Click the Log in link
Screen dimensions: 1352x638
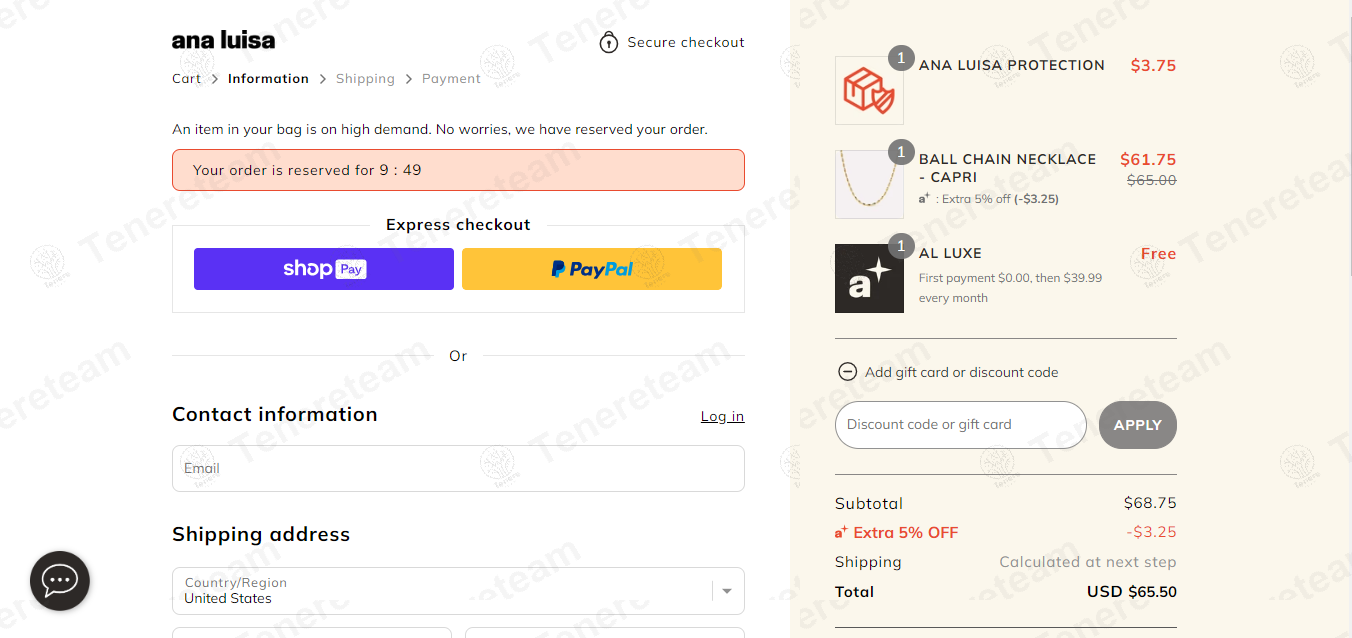click(722, 416)
